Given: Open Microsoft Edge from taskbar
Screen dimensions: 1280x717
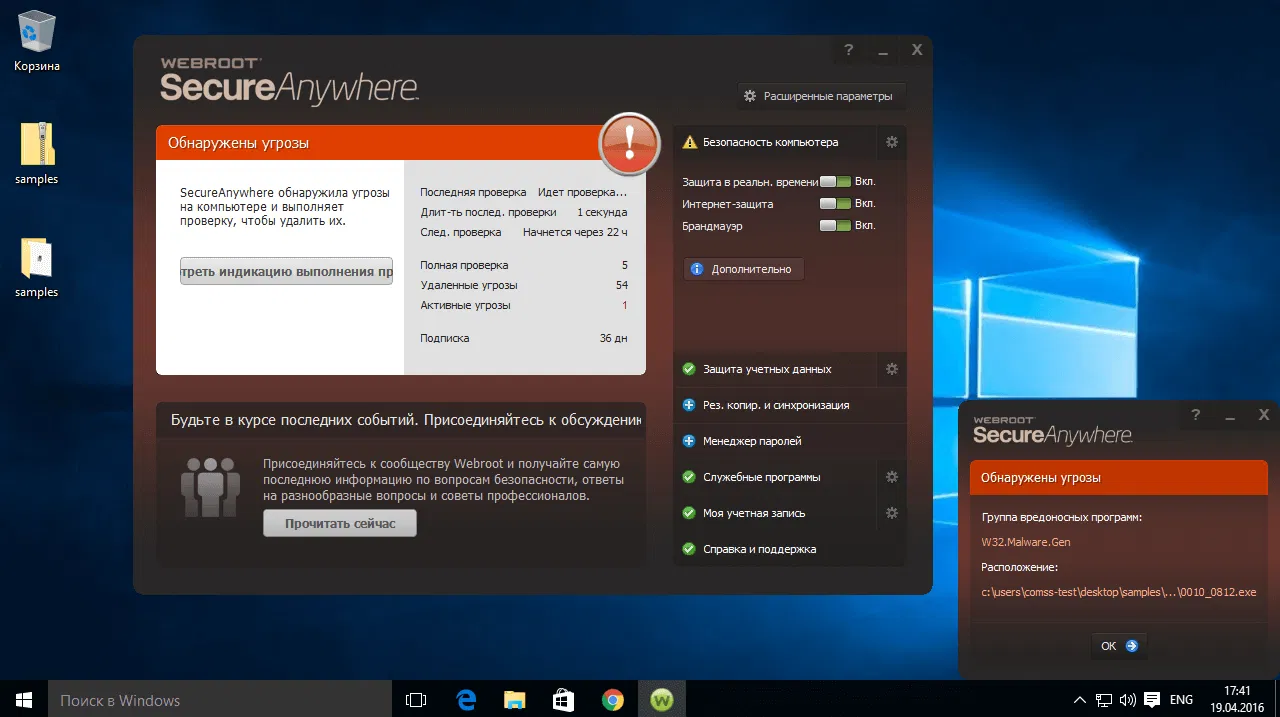Looking at the screenshot, I should pos(465,699).
